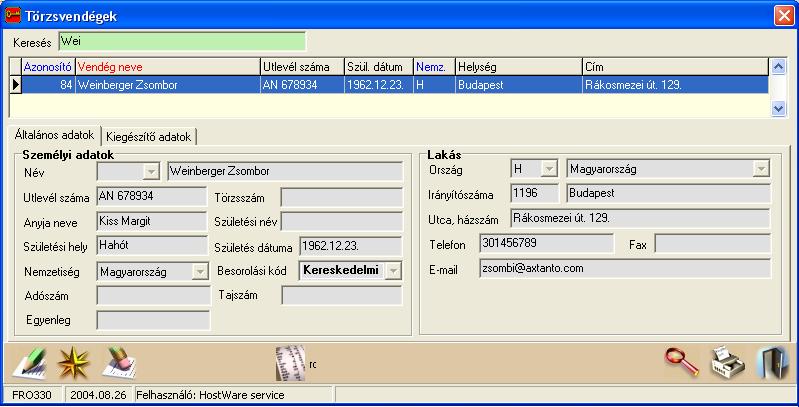Viewport: 799px width, 407px height.
Task: Expand the Nemzetiség dropdown
Action: click(199, 272)
